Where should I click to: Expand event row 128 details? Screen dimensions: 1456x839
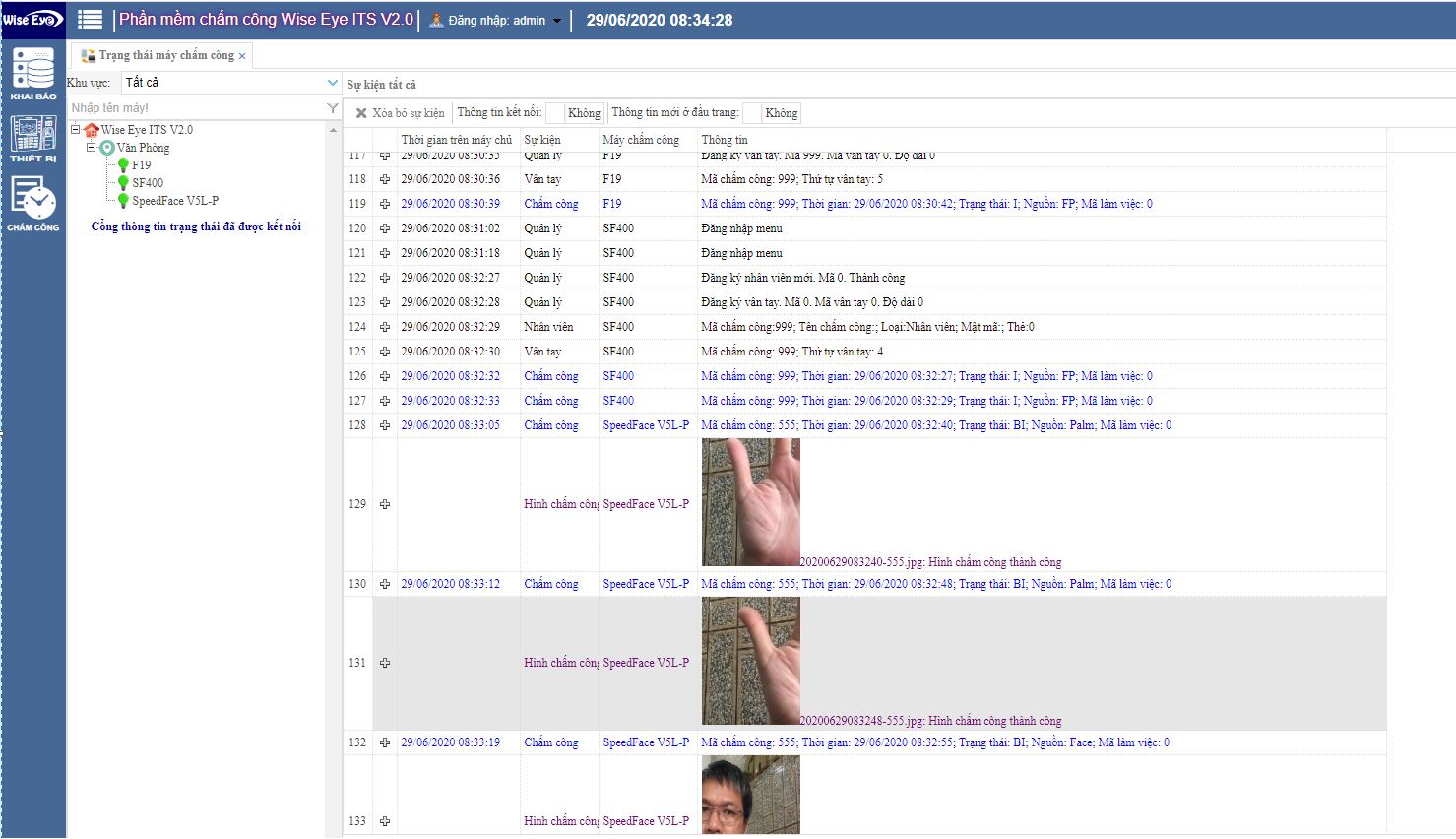(385, 425)
